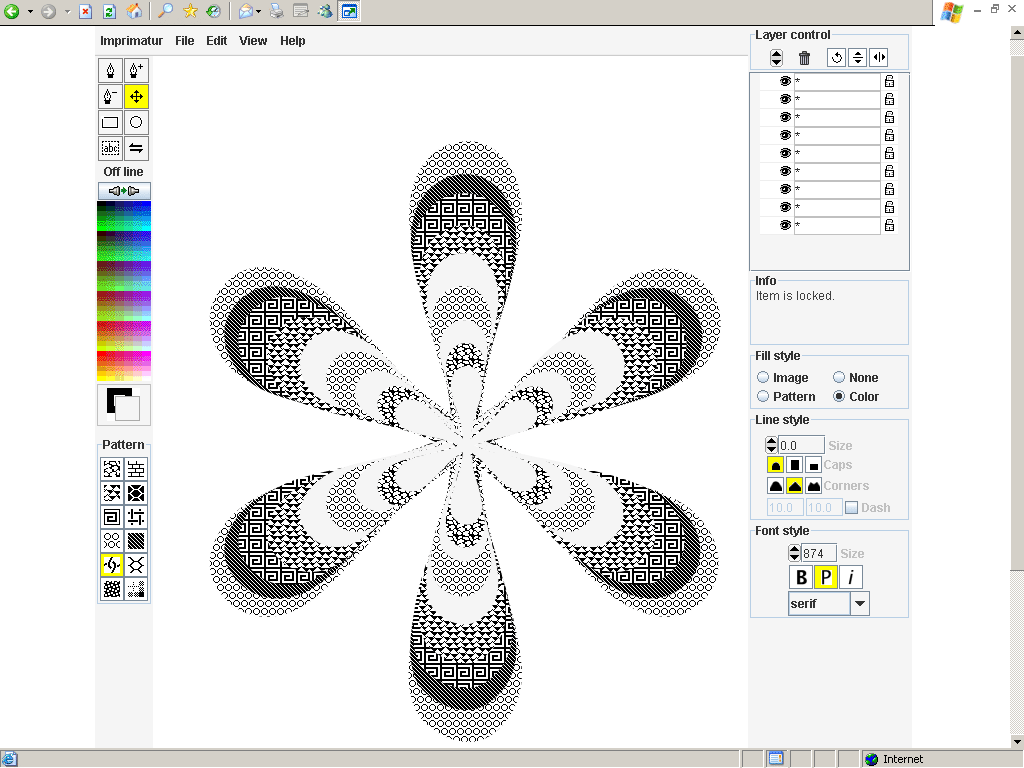The width and height of the screenshot is (1024, 768).
Task: Select the square line cap style
Action: (795, 465)
